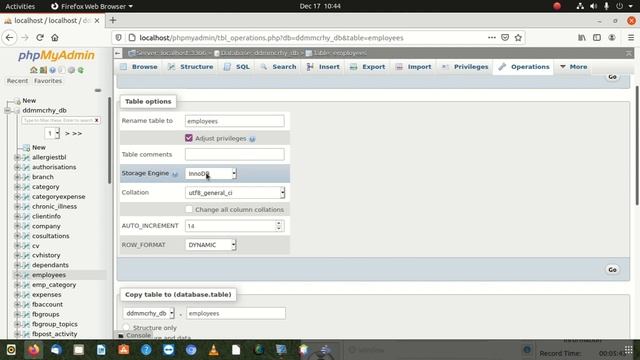Select Structure only radio button
Image resolution: width=640 pixels, height=360 pixels.
point(126,327)
